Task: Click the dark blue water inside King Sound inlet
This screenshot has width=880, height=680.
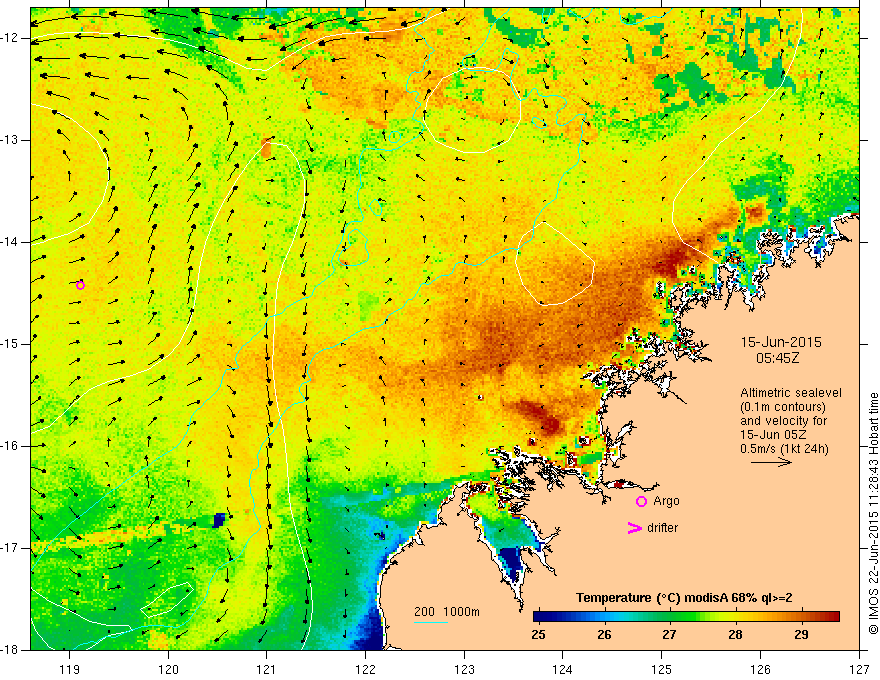Action: [x=511, y=564]
